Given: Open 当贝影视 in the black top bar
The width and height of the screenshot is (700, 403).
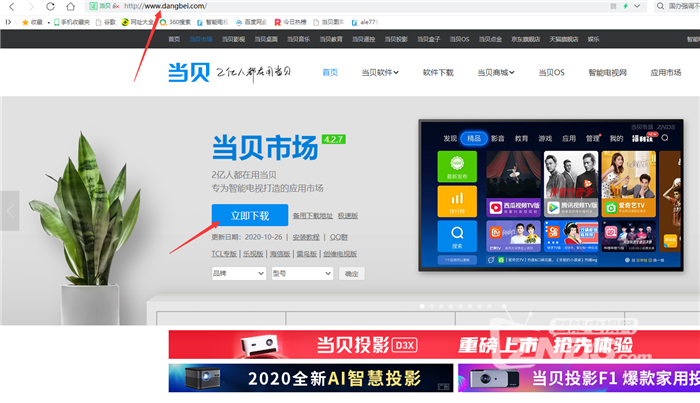Looking at the screenshot, I should pyautogui.click(x=233, y=39).
